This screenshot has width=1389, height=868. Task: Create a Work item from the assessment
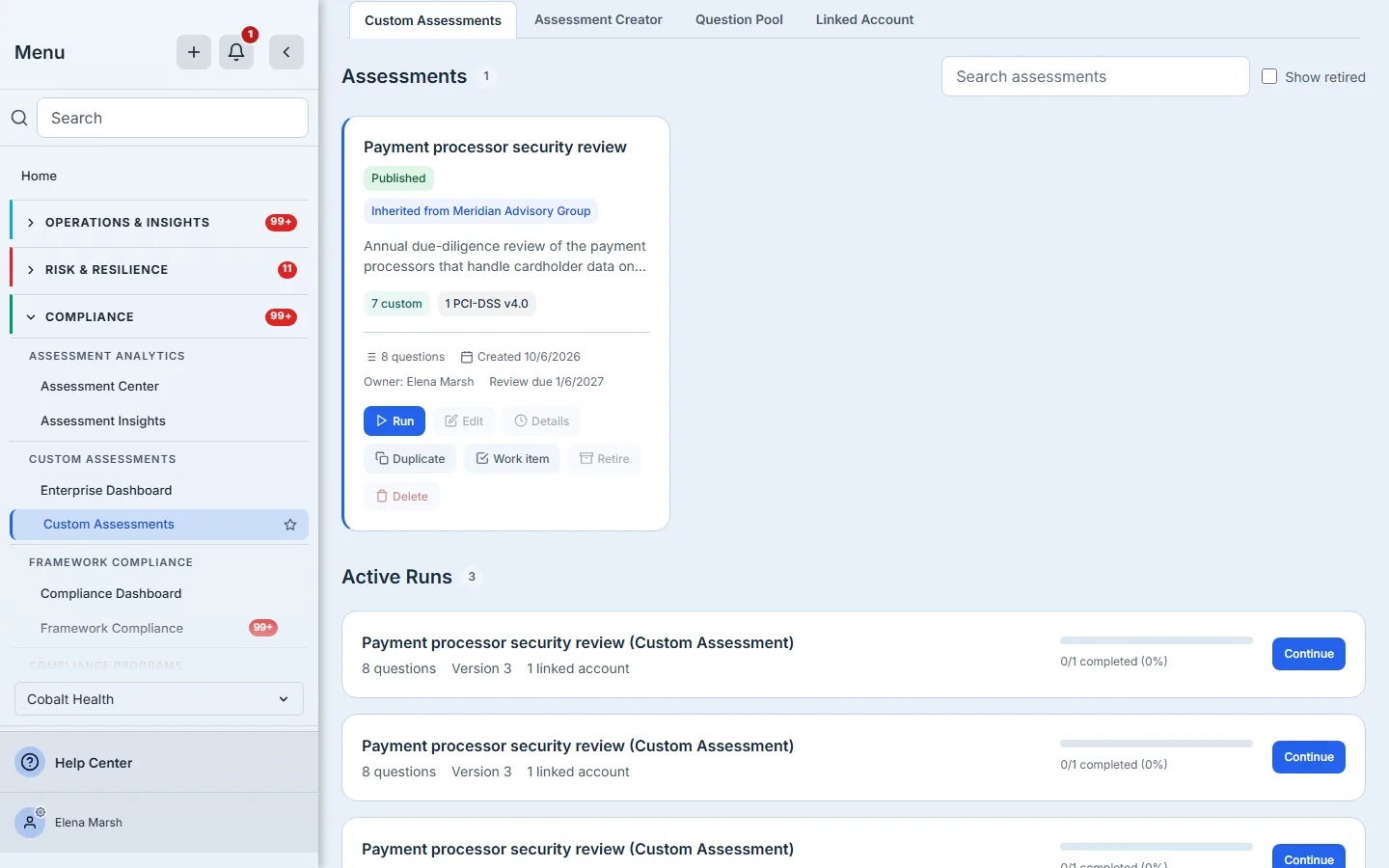coord(512,459)
